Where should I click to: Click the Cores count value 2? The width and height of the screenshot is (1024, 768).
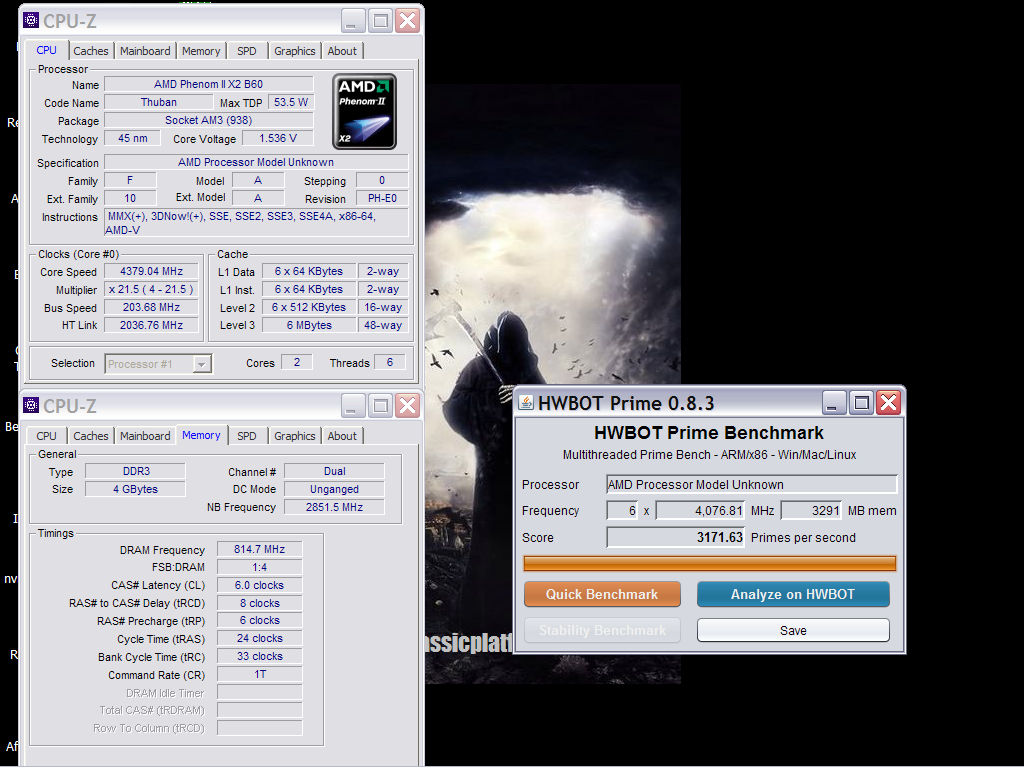[x=296, y=362]
